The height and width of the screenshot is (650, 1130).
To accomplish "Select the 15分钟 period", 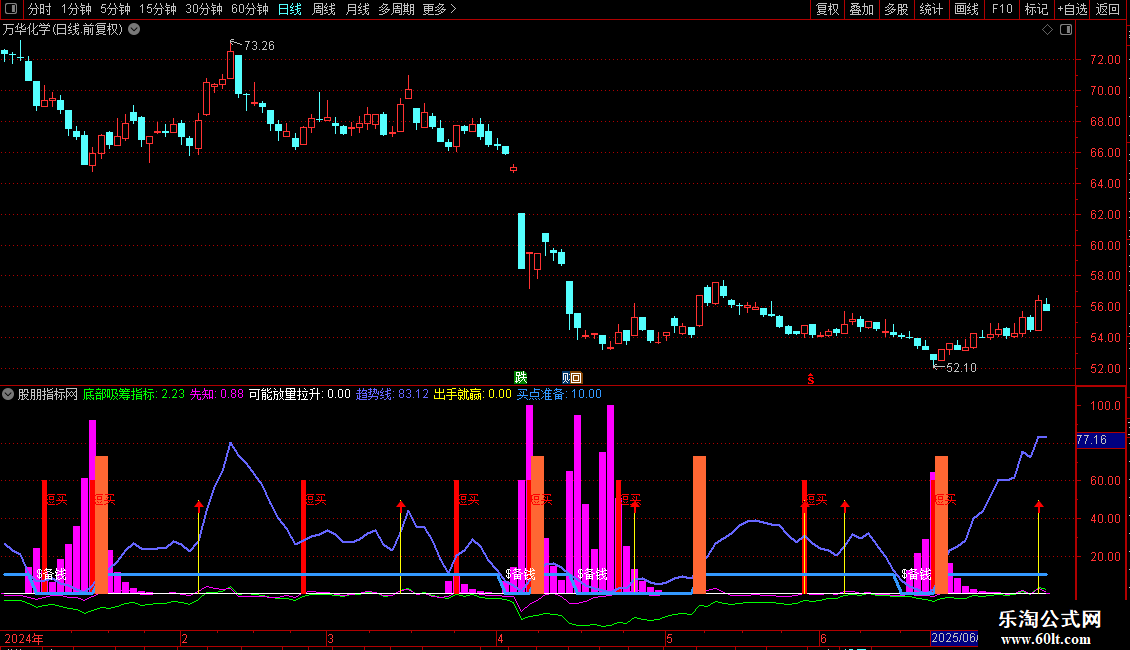I will point(157,9).
